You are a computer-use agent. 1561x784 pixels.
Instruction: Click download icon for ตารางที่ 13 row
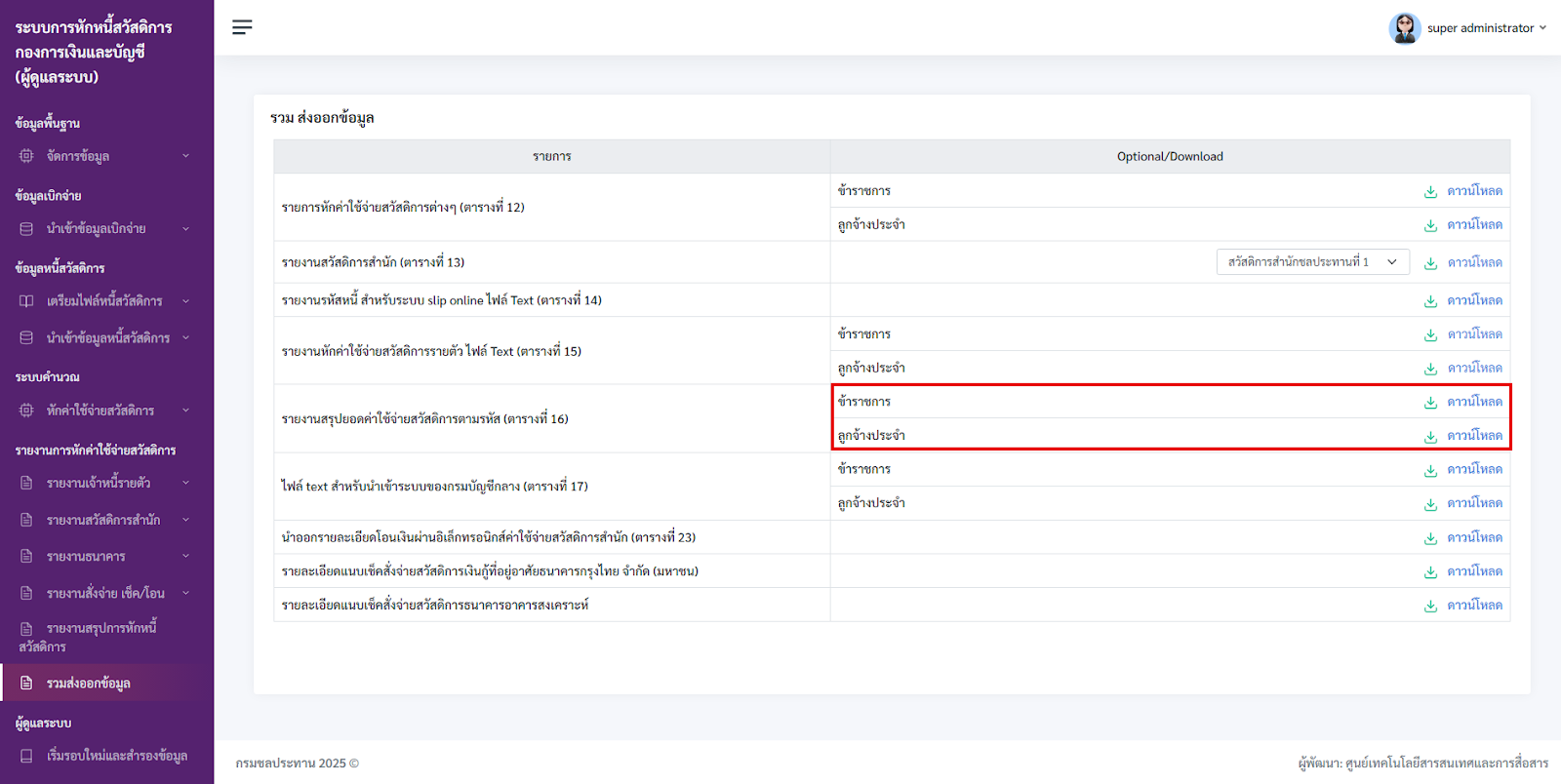pos(1430,263)
